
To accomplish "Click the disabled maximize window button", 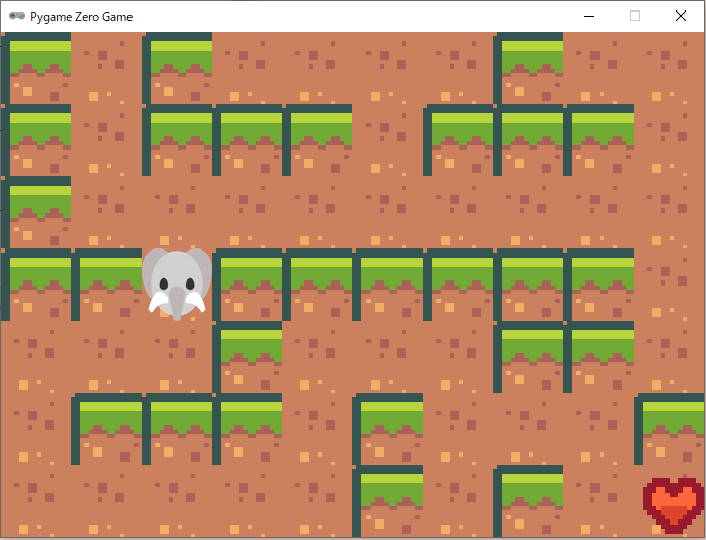I will (635, 16).
